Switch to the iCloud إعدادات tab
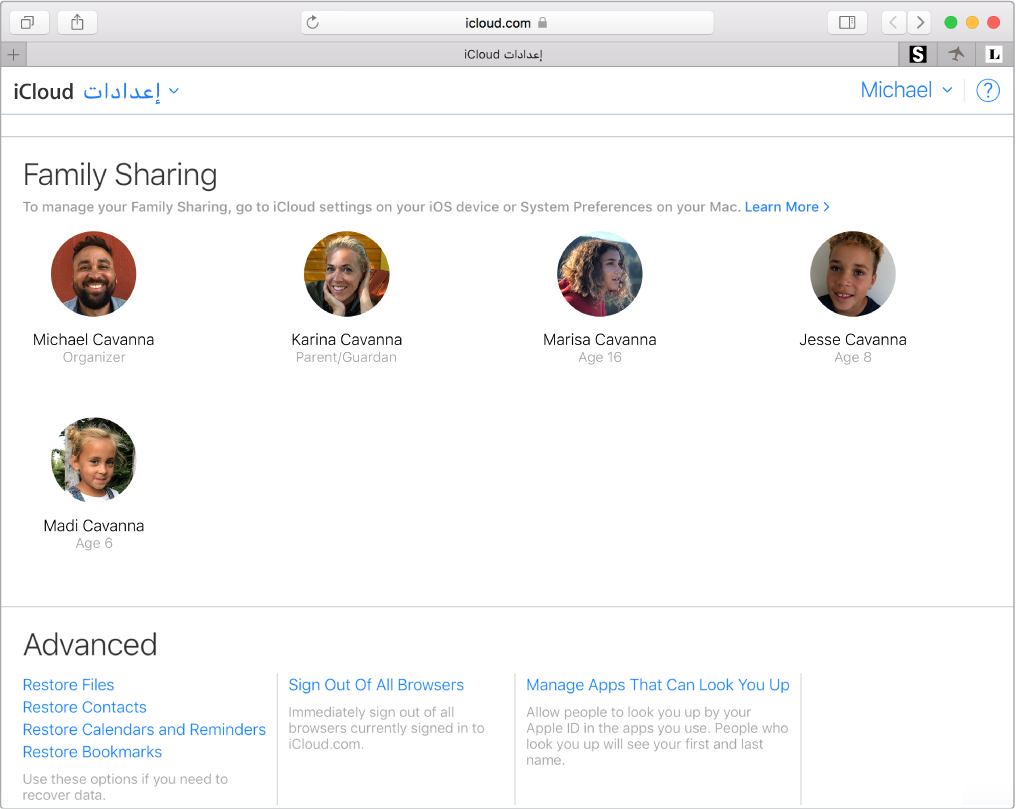 click(x=502, y=54)
